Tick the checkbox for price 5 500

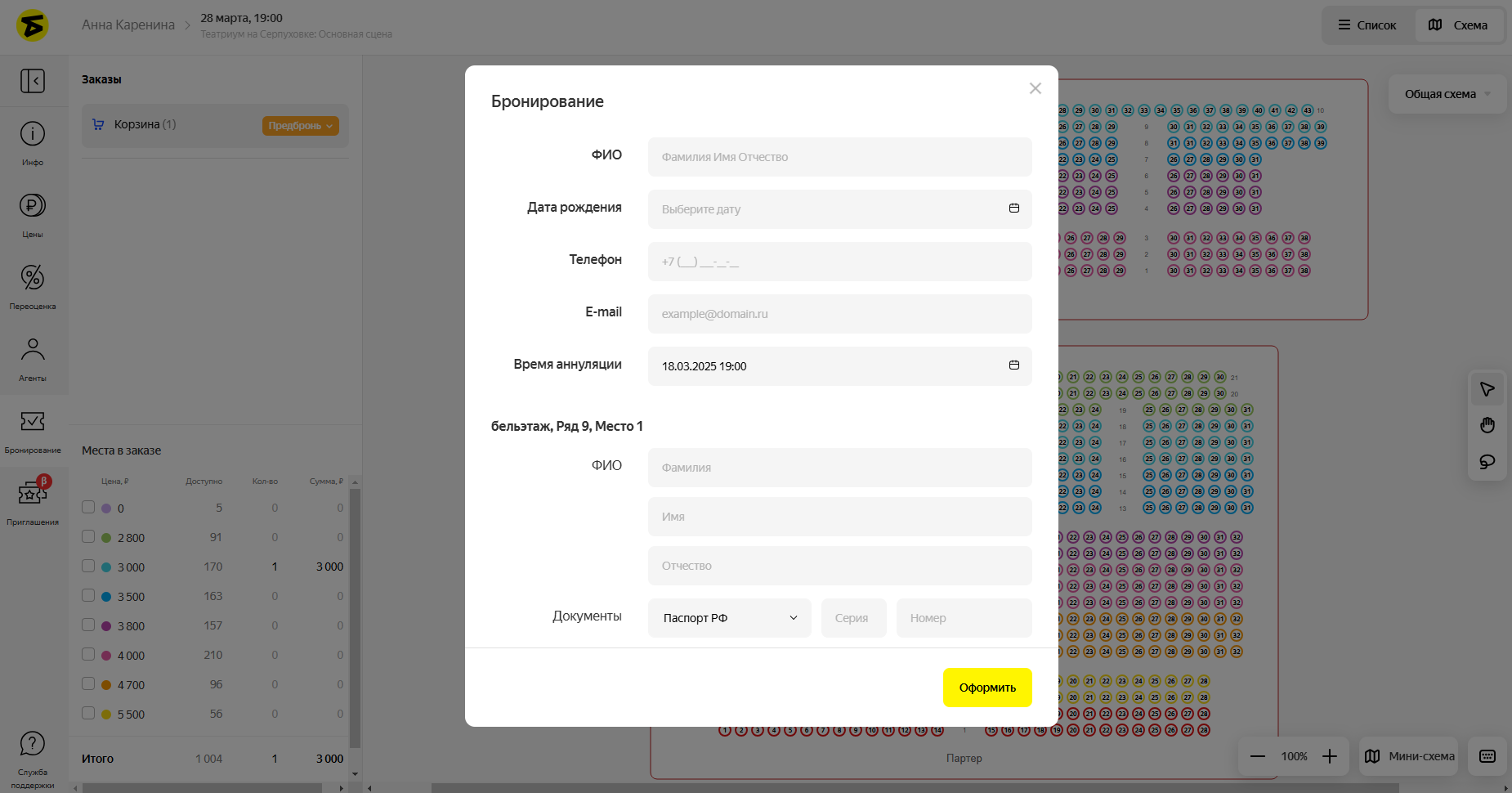pyautogui.click(x=88, y=714)
